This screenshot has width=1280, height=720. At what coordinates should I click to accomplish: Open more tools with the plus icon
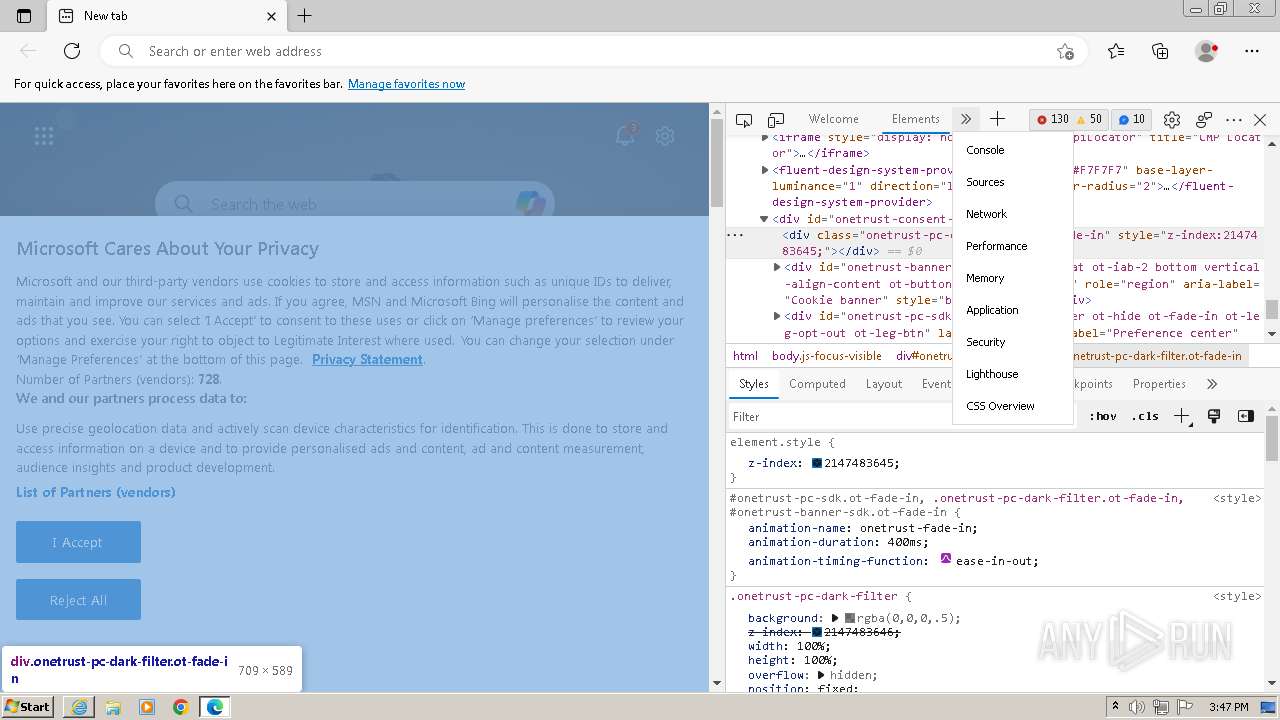[x=997, y=119]
